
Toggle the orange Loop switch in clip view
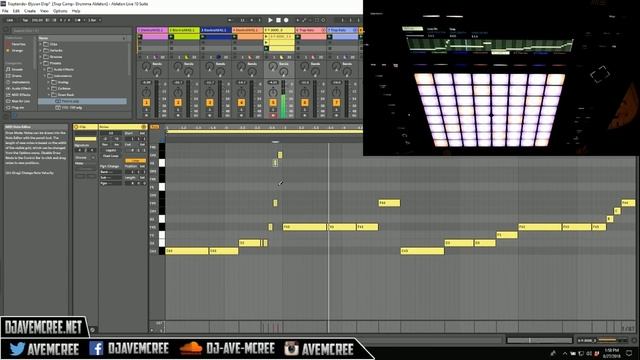pyautogui.click(x=135, y=161)
